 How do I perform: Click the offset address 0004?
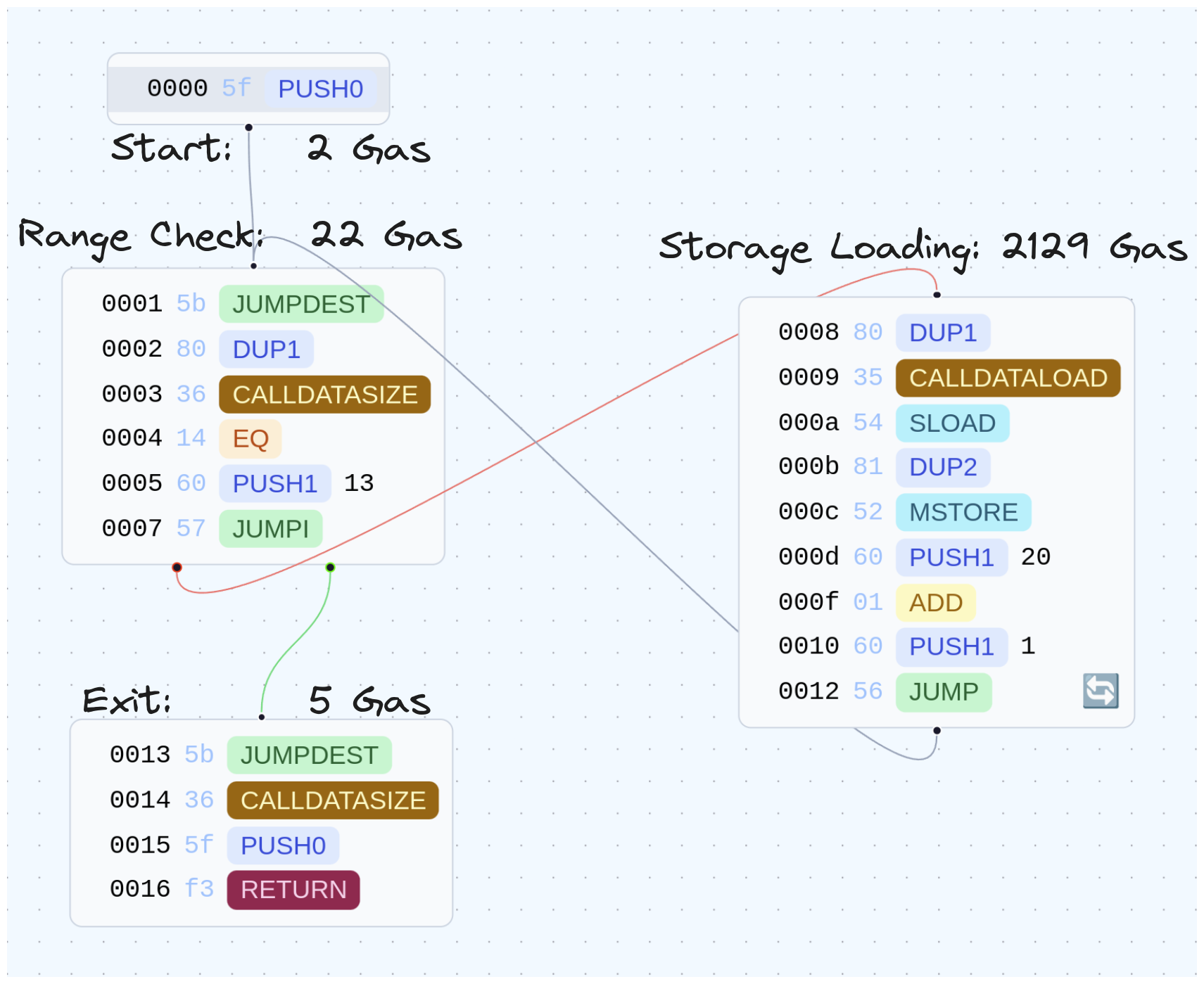pos(132,438)
